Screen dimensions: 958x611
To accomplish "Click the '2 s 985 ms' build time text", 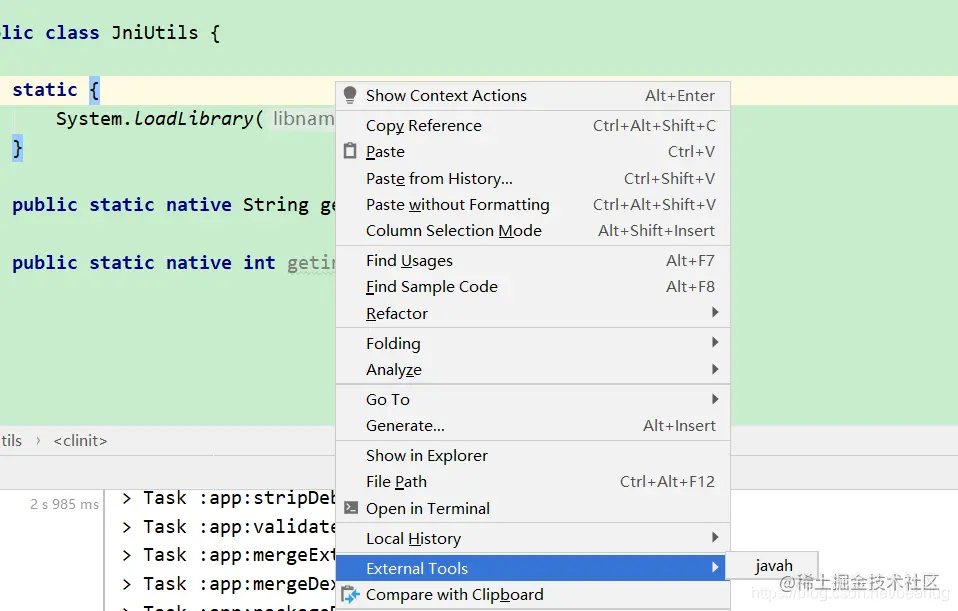I will pyautogui.click(x=64, y=504).
